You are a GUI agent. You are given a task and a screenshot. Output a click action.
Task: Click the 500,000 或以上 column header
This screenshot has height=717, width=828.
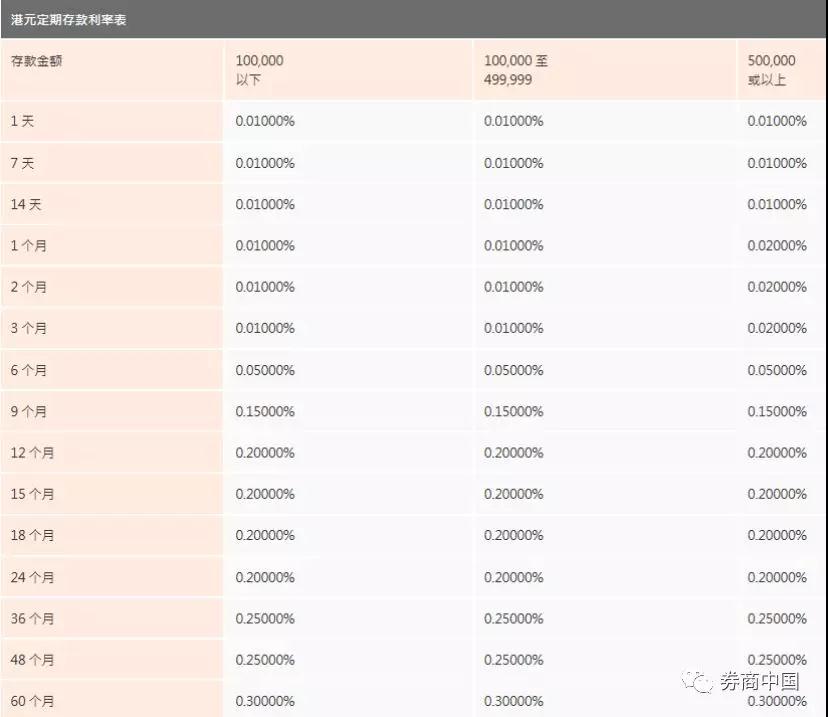tap(771, 70)
